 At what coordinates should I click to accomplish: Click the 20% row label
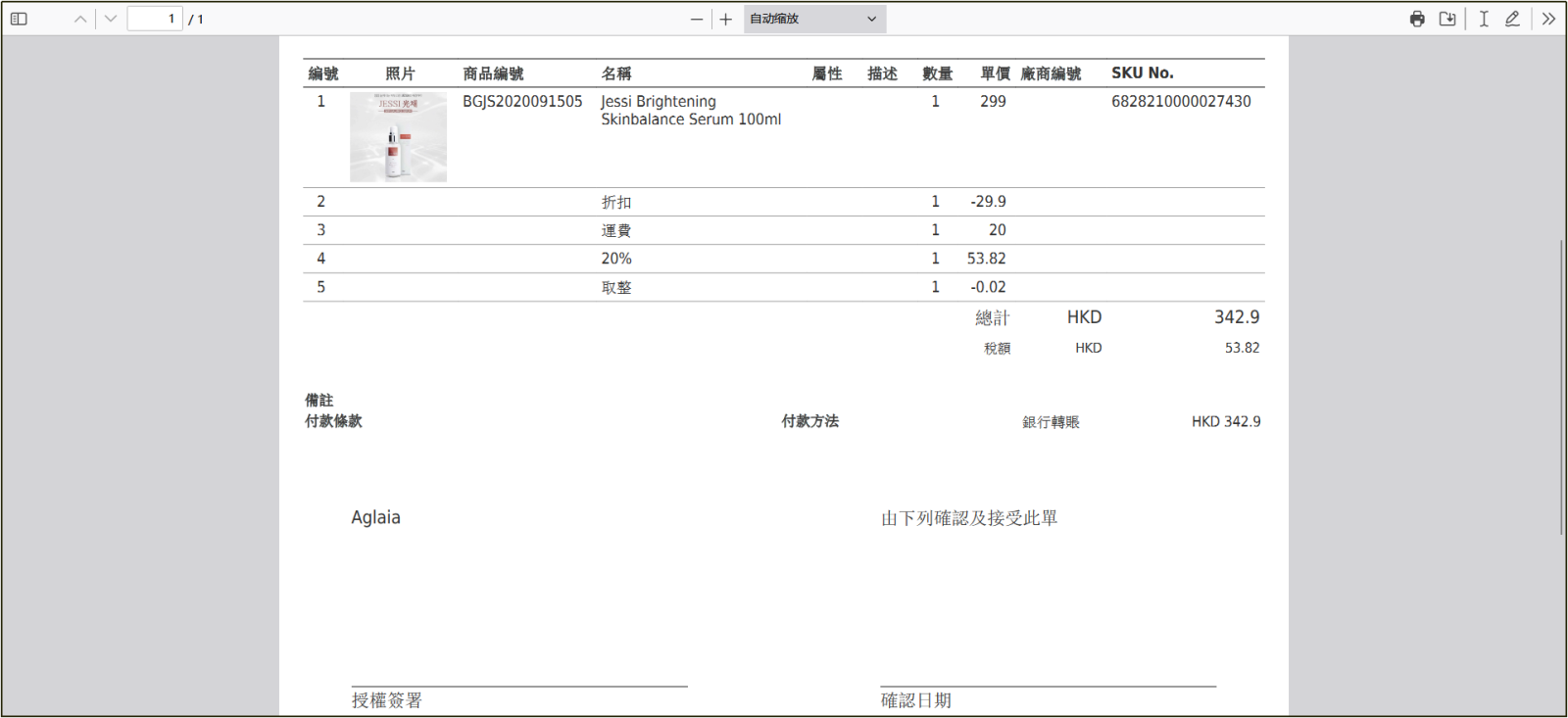[x=616, y=259]
